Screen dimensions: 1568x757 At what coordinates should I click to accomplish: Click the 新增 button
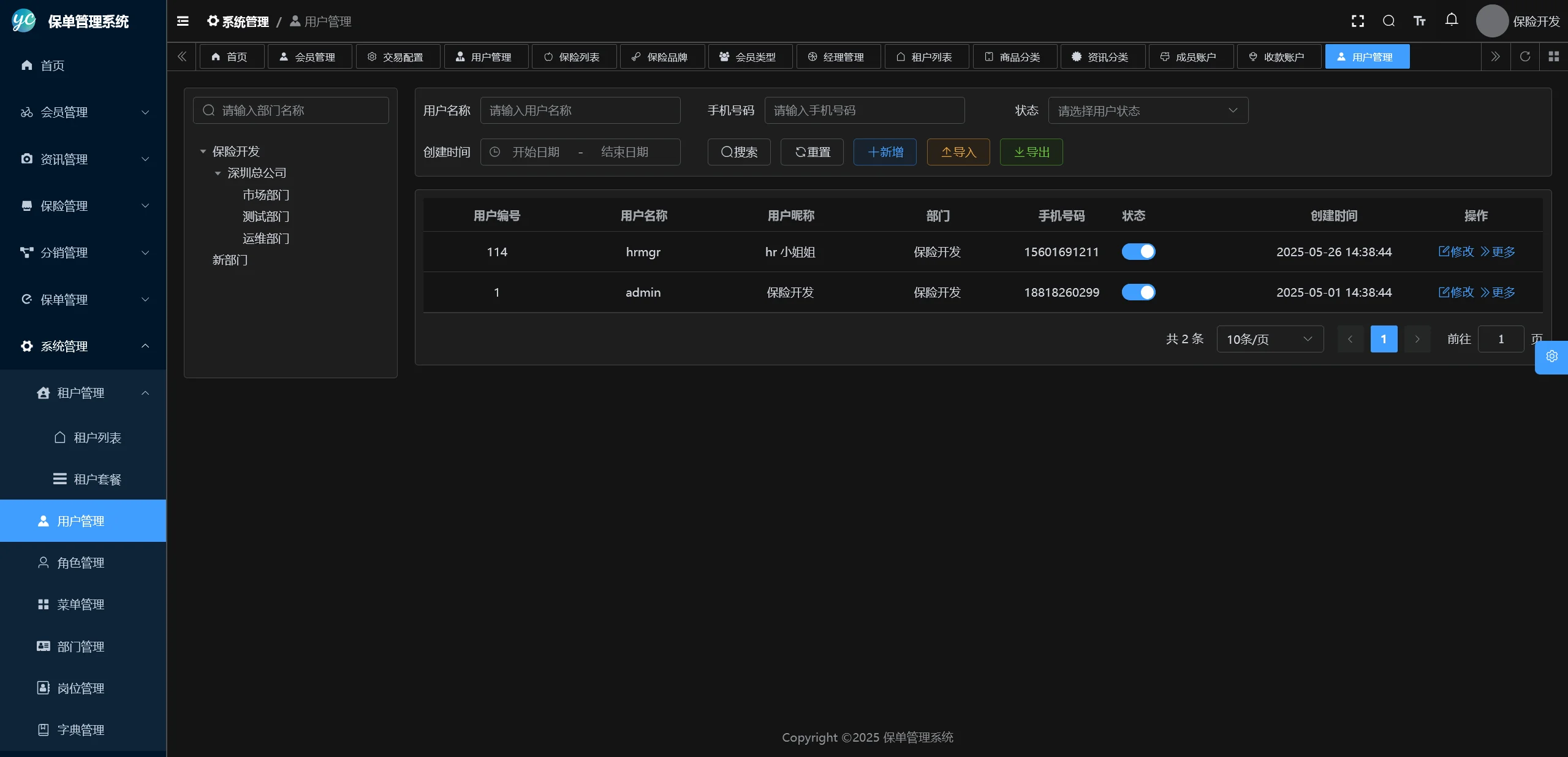[884, 152]
